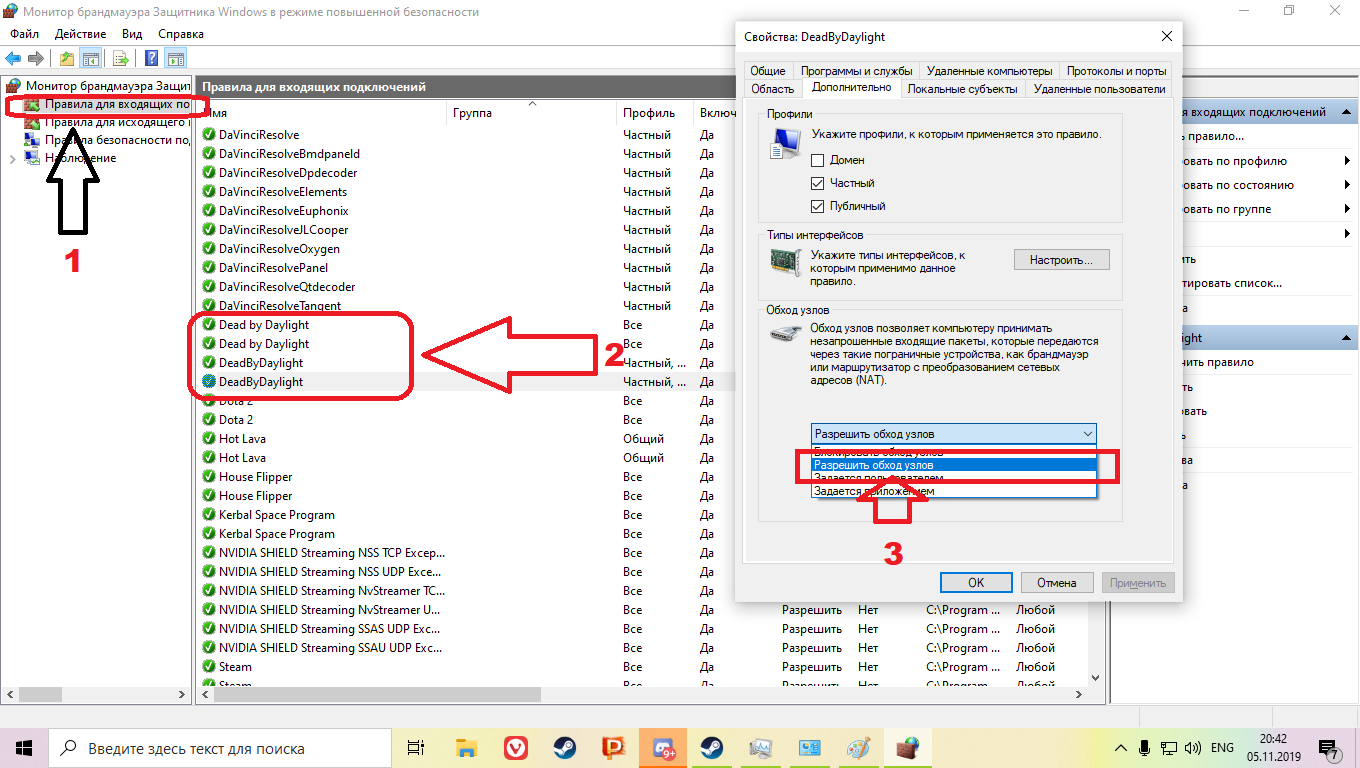
Task: Click the outbound rules brick wall icon
Action: click(x=33, y=122)
